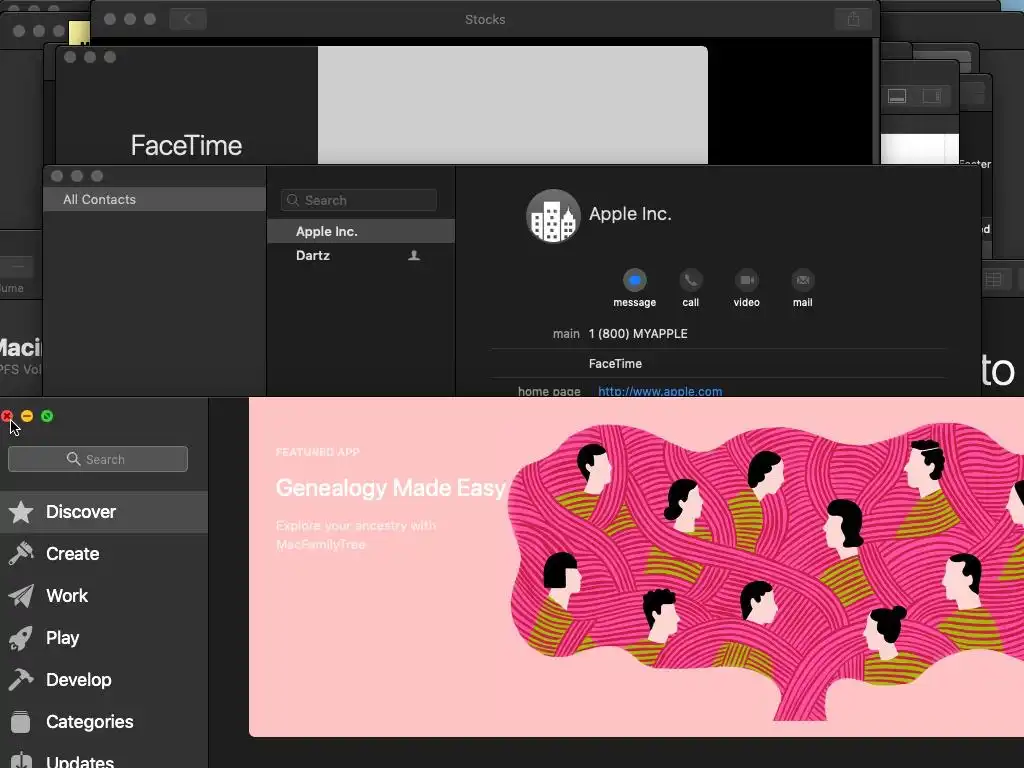This screenshot has height=768, width=1024.
Task: Click the person card icon beside Dartz
Action: coord(414,255)
